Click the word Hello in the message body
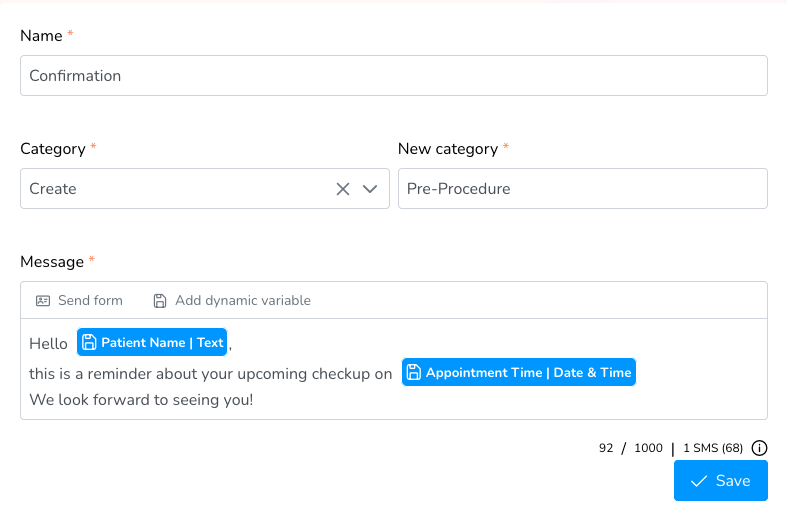 (48, 343)
